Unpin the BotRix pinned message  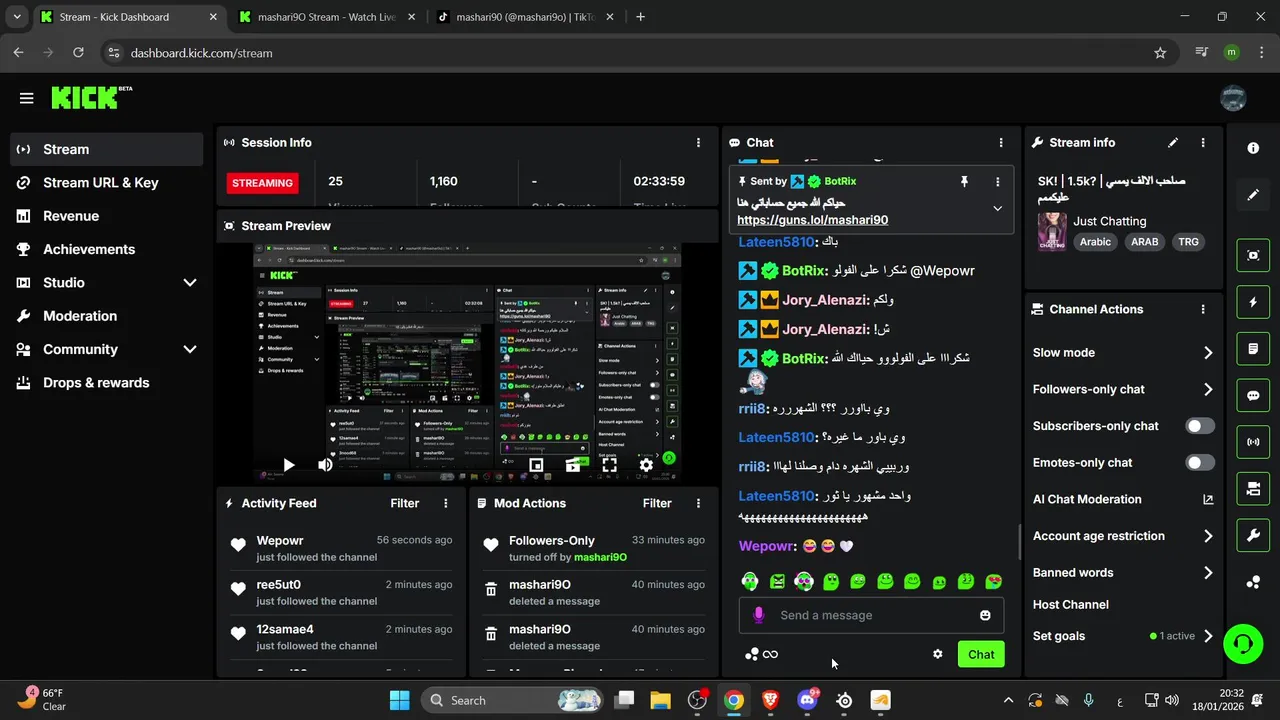[x=964, y=181]
